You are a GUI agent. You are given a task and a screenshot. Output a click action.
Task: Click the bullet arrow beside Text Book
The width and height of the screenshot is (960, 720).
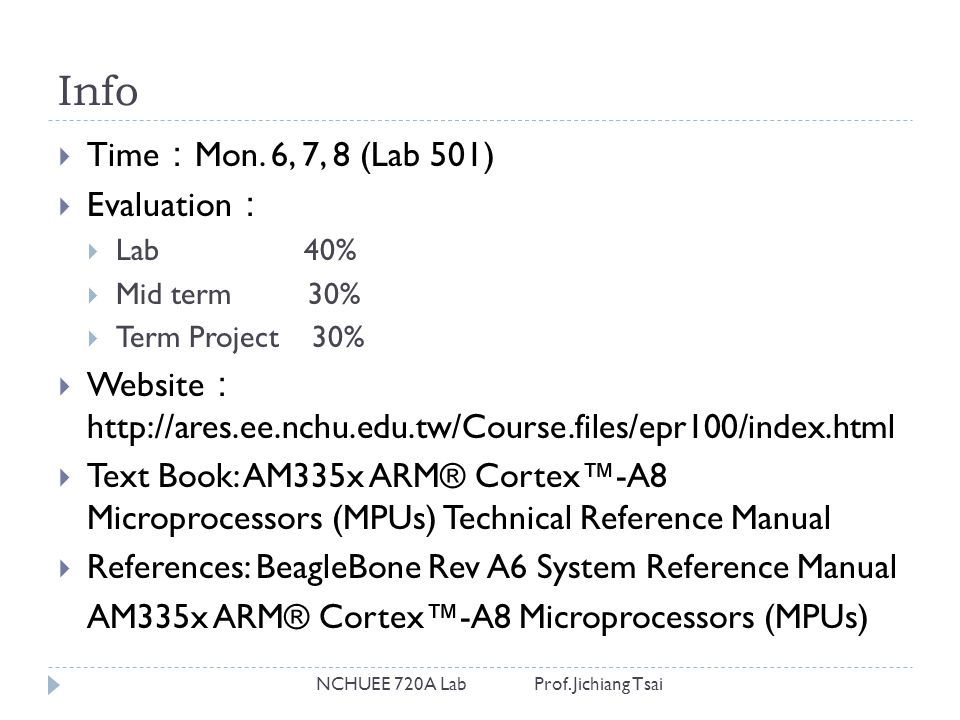65,477
